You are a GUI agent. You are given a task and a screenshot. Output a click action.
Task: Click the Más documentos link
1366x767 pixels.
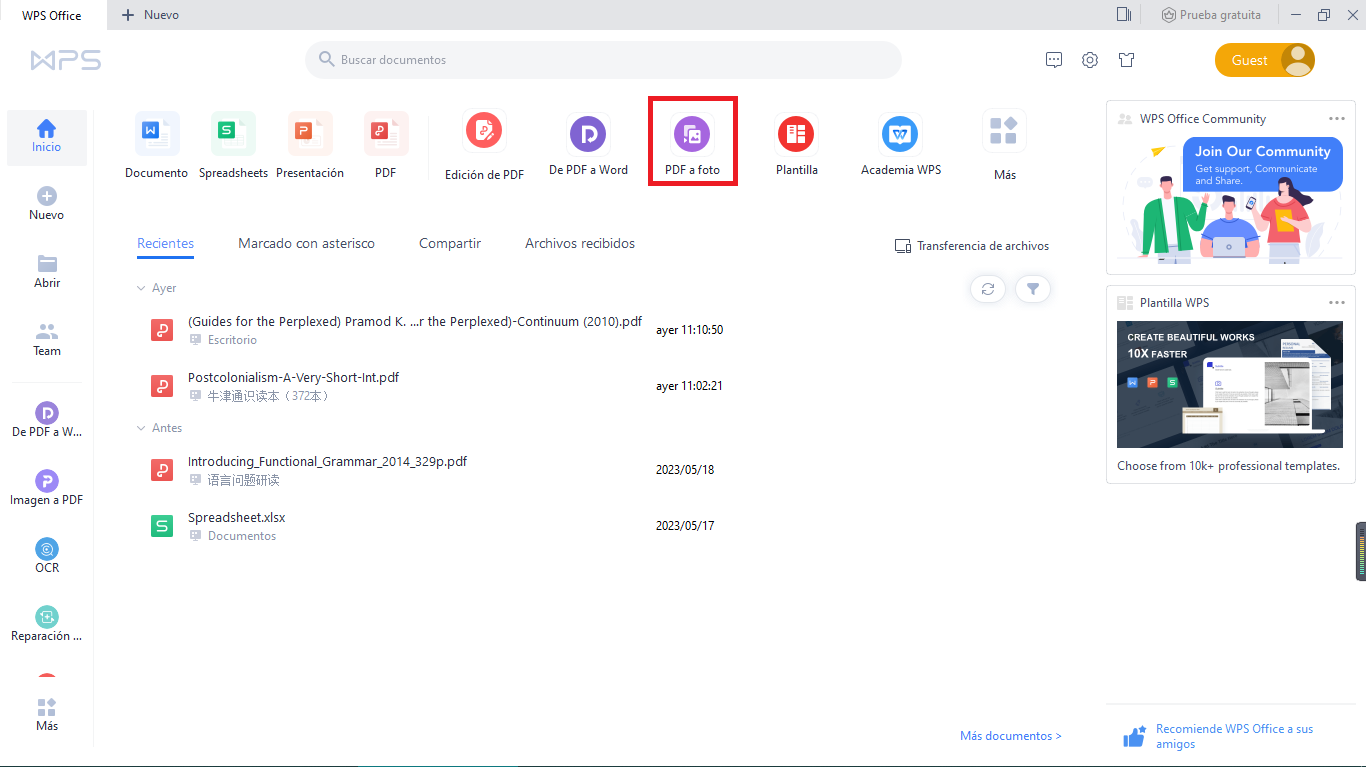(1010, 736)
